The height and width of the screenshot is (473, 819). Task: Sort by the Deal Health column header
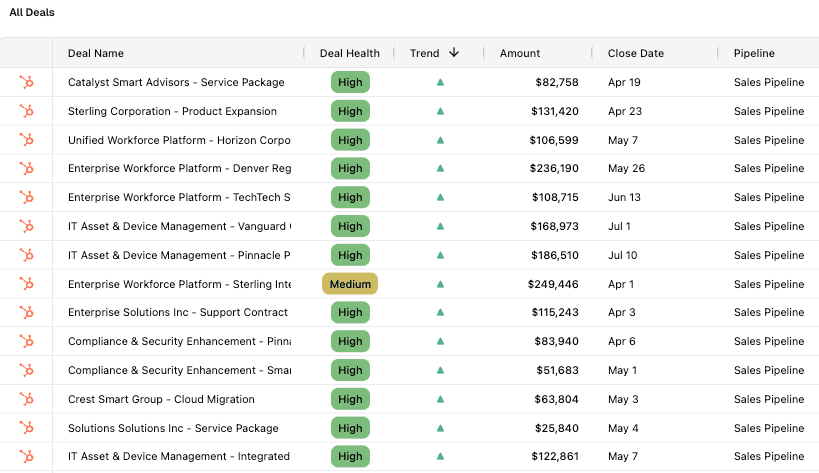(349, 53)
